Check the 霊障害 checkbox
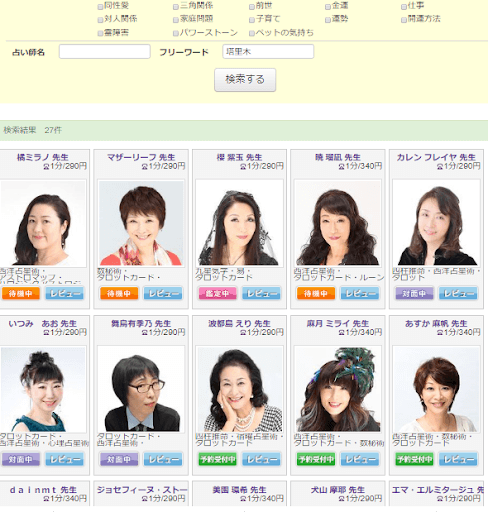 (100, 33)
